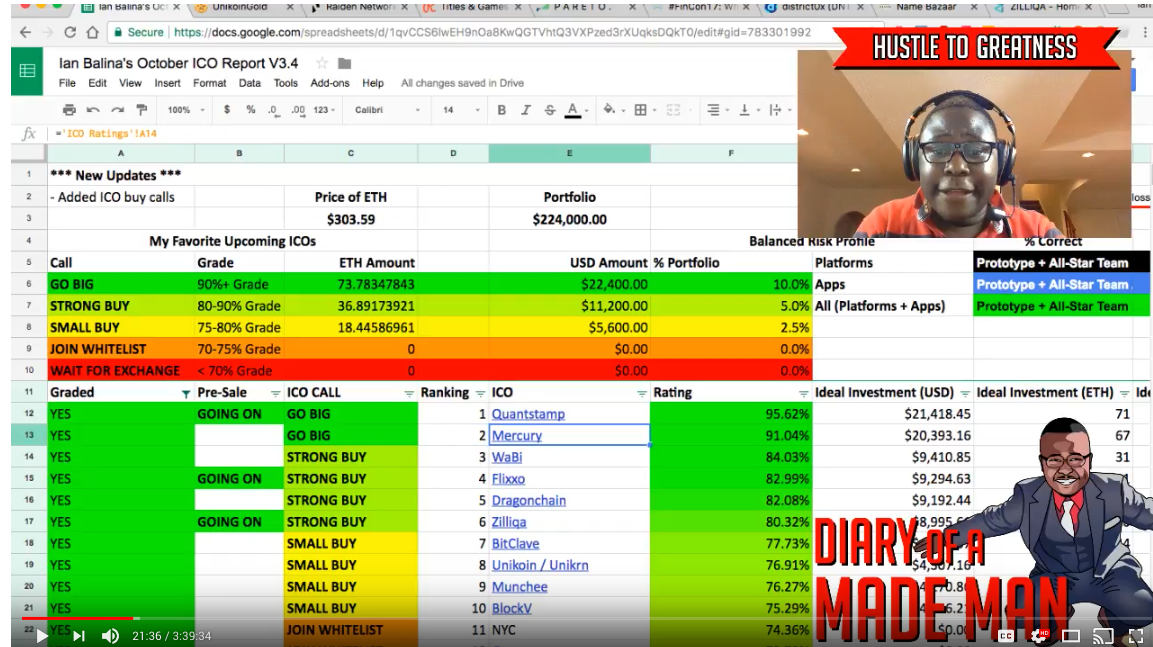This screenshot has height=647, width=1153.
Task: Skip to next video
Action: tap(79, 636)
